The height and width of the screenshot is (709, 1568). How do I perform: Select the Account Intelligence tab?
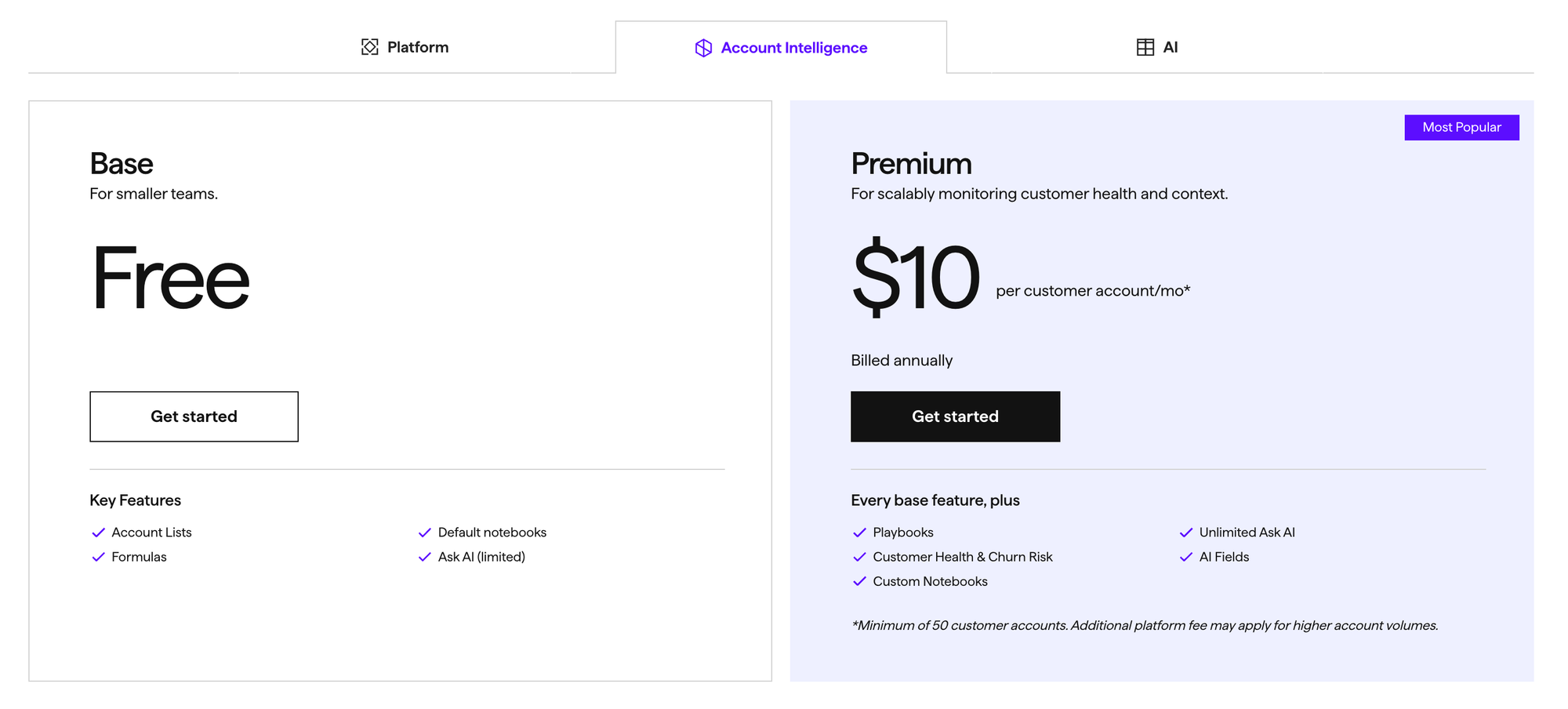click(781, 48)
